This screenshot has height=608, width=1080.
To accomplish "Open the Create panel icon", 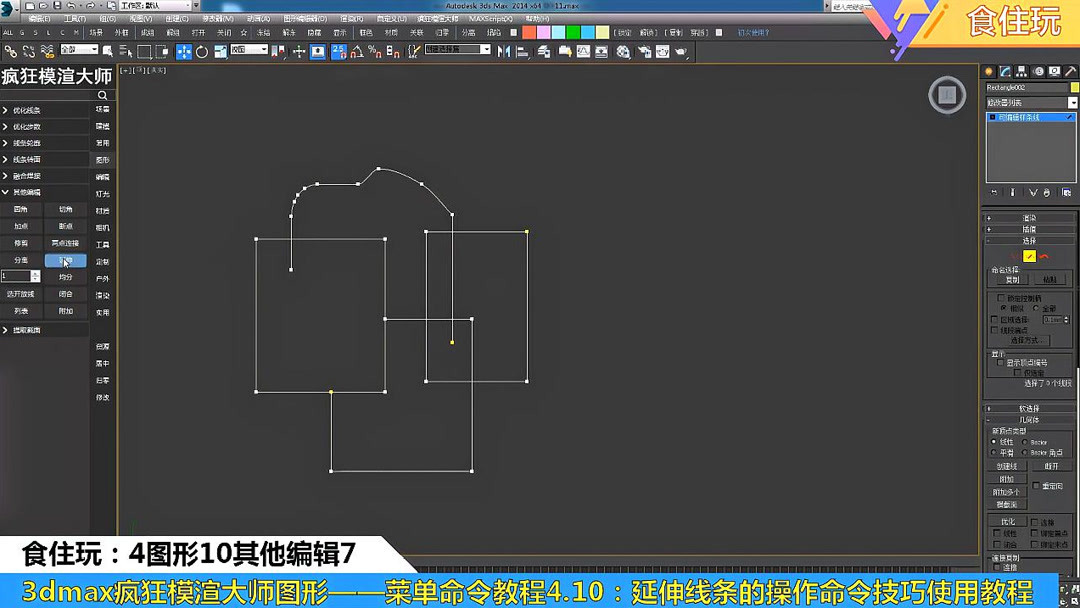I will [x=989, y=71].
